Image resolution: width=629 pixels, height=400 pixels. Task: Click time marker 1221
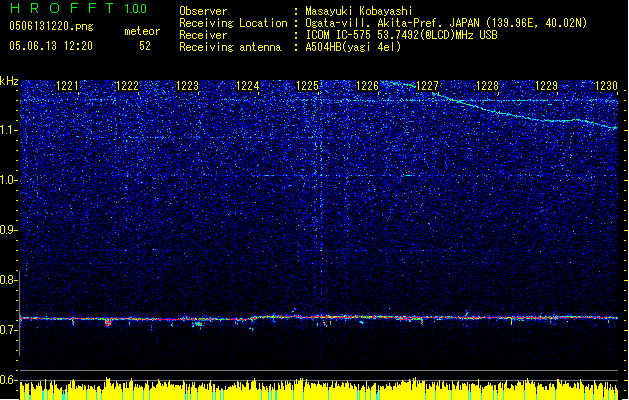(x=67, y=86)
